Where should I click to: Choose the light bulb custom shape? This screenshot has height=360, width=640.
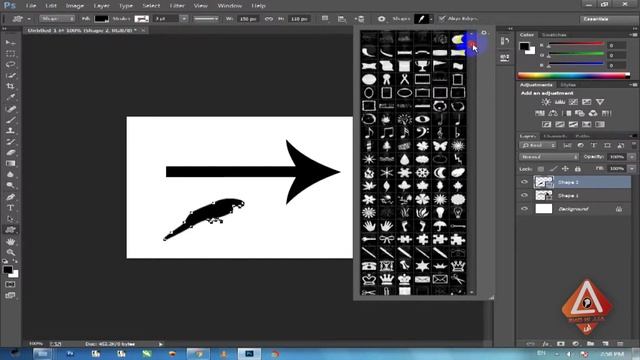coord(440,212)
